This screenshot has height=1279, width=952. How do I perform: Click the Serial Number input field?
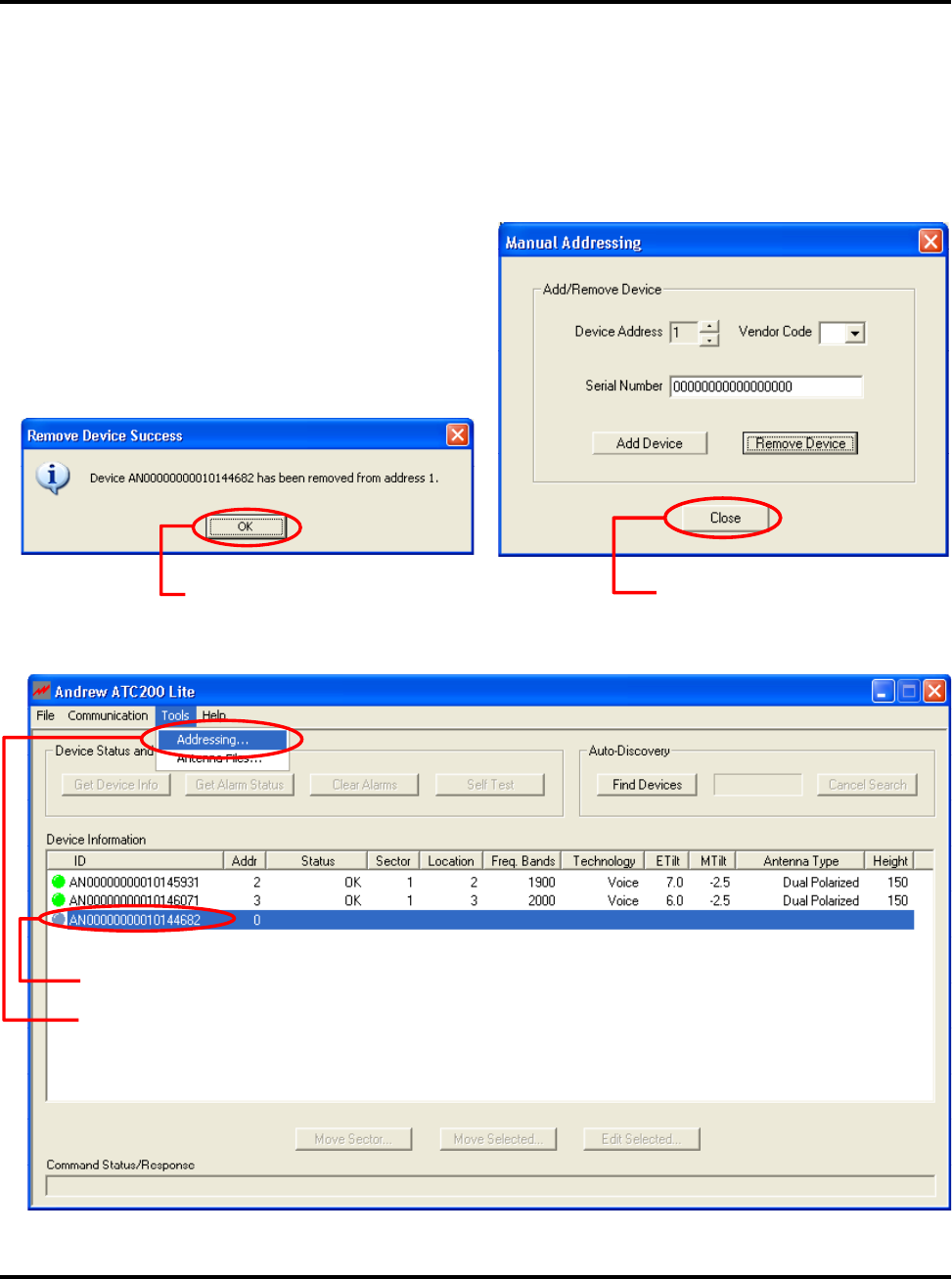[766, 387]
